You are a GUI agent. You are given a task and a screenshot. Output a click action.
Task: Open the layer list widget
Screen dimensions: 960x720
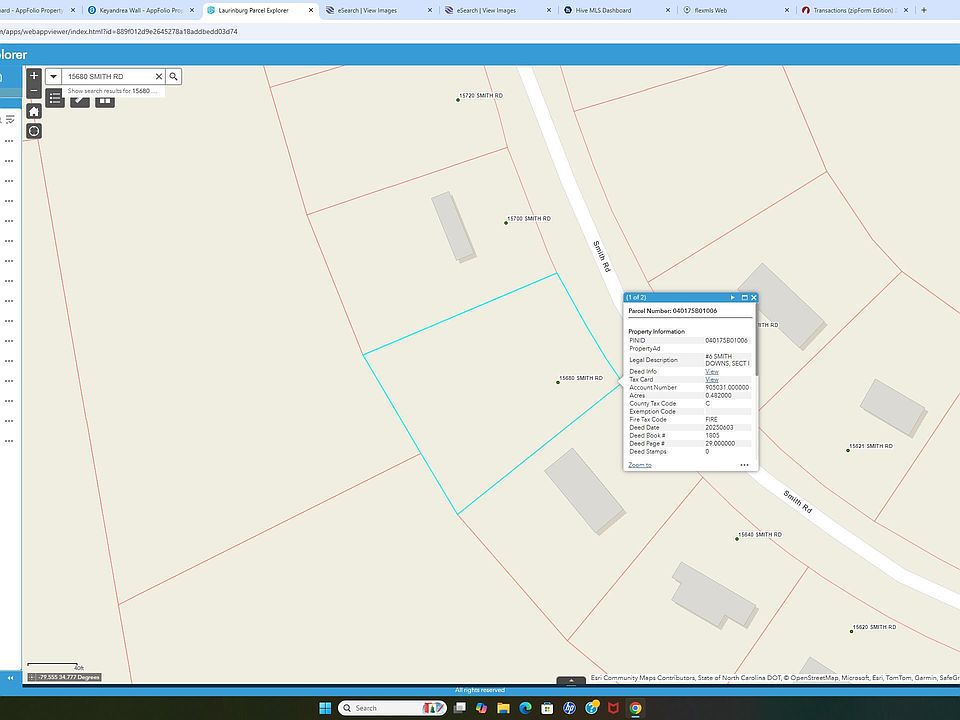tap(55, 98)
